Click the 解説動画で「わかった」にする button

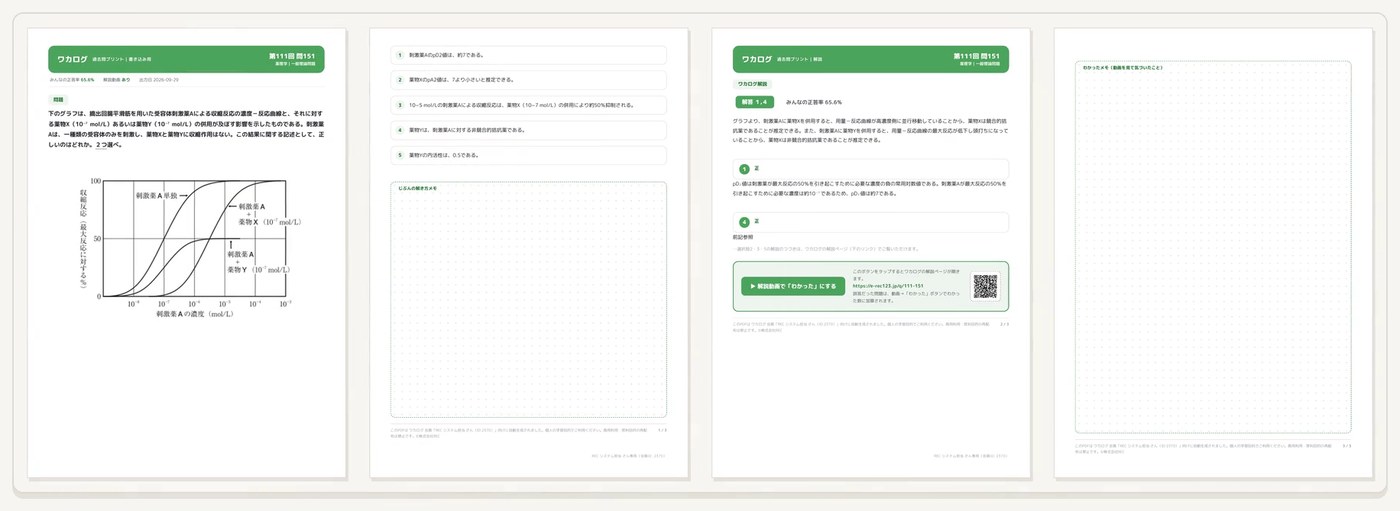point(794,286)
